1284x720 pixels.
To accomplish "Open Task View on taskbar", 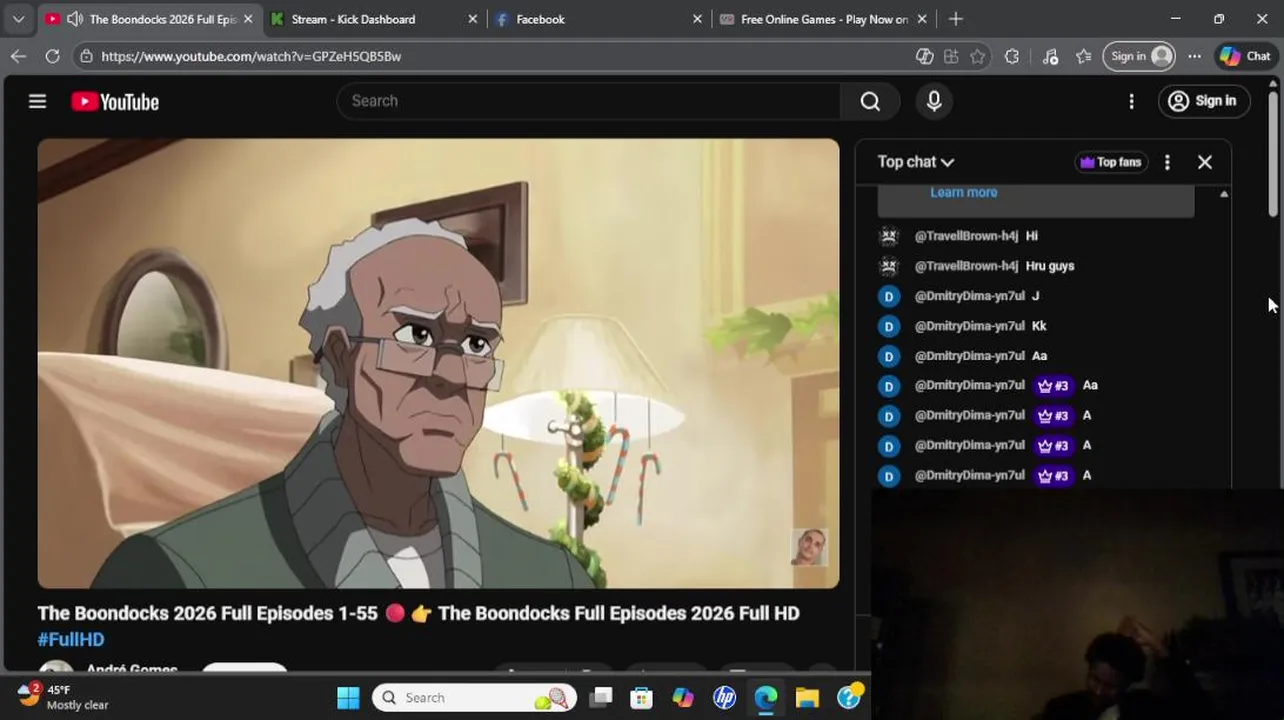I will (x=600, y=697).
